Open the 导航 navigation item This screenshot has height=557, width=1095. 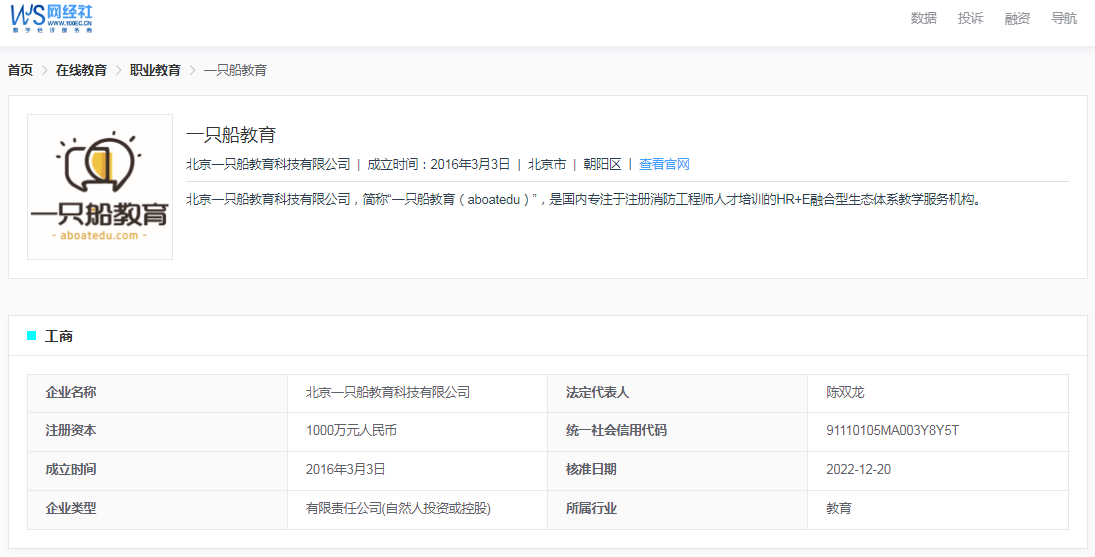coord(1064,19)
